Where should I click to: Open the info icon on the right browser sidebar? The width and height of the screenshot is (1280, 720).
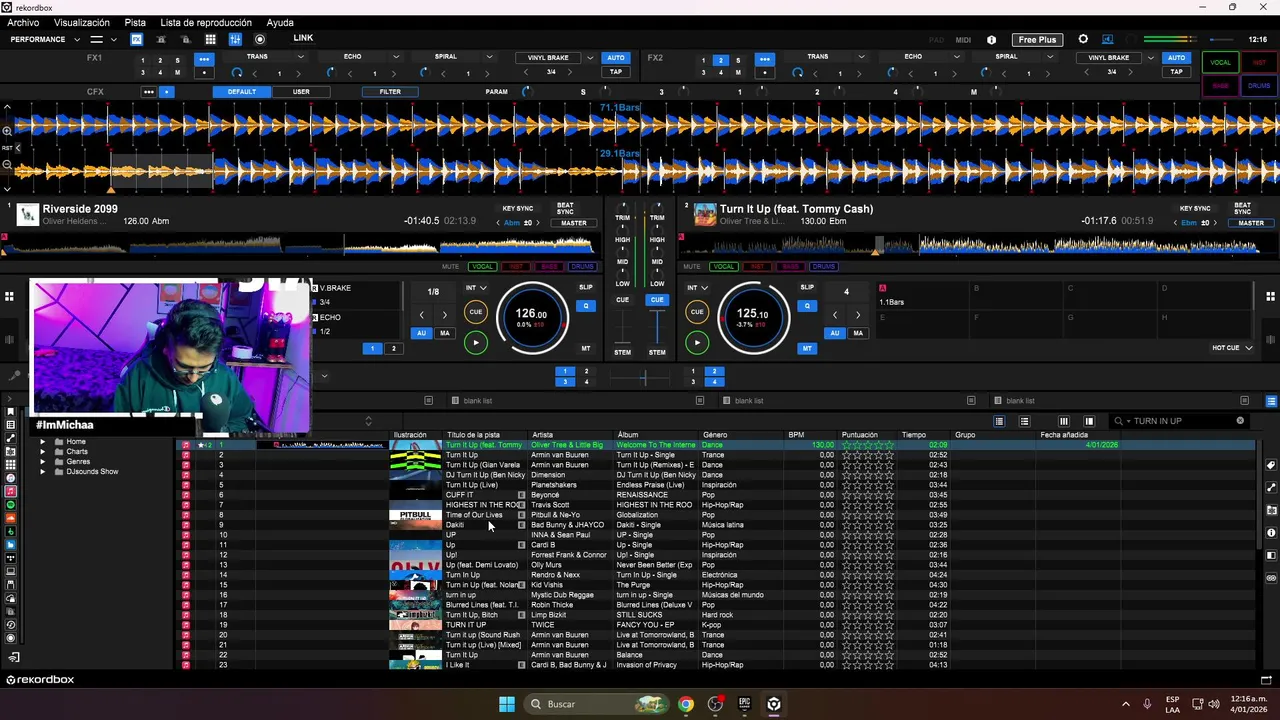1271,532
